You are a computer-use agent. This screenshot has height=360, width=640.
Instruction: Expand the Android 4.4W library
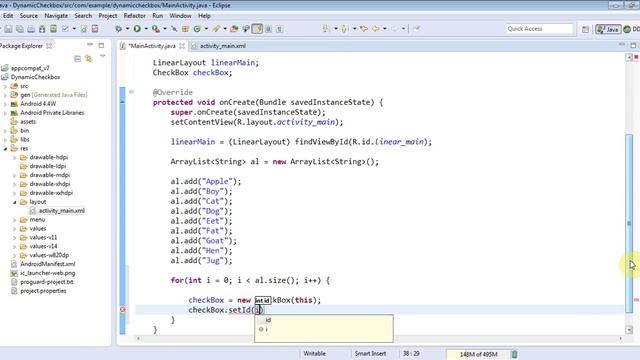coord(5,104)
